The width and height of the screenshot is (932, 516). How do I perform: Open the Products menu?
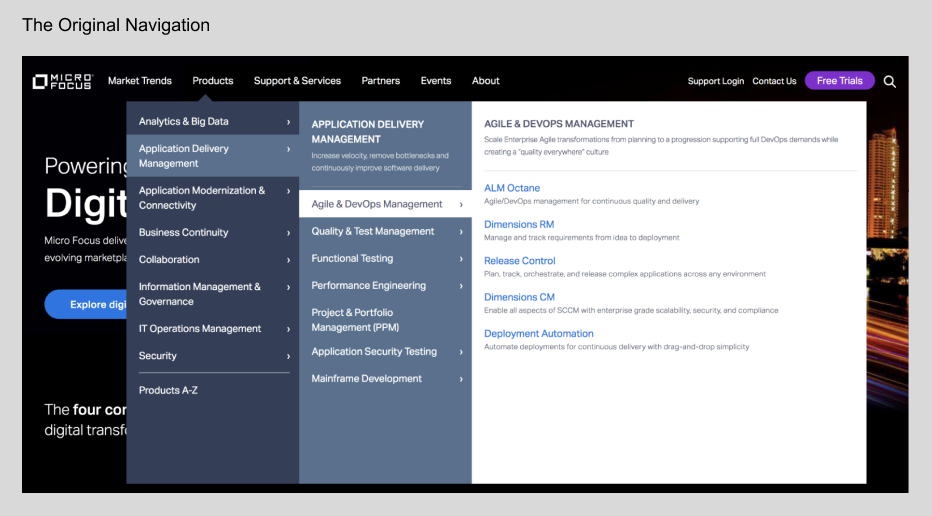pos(213,81)
